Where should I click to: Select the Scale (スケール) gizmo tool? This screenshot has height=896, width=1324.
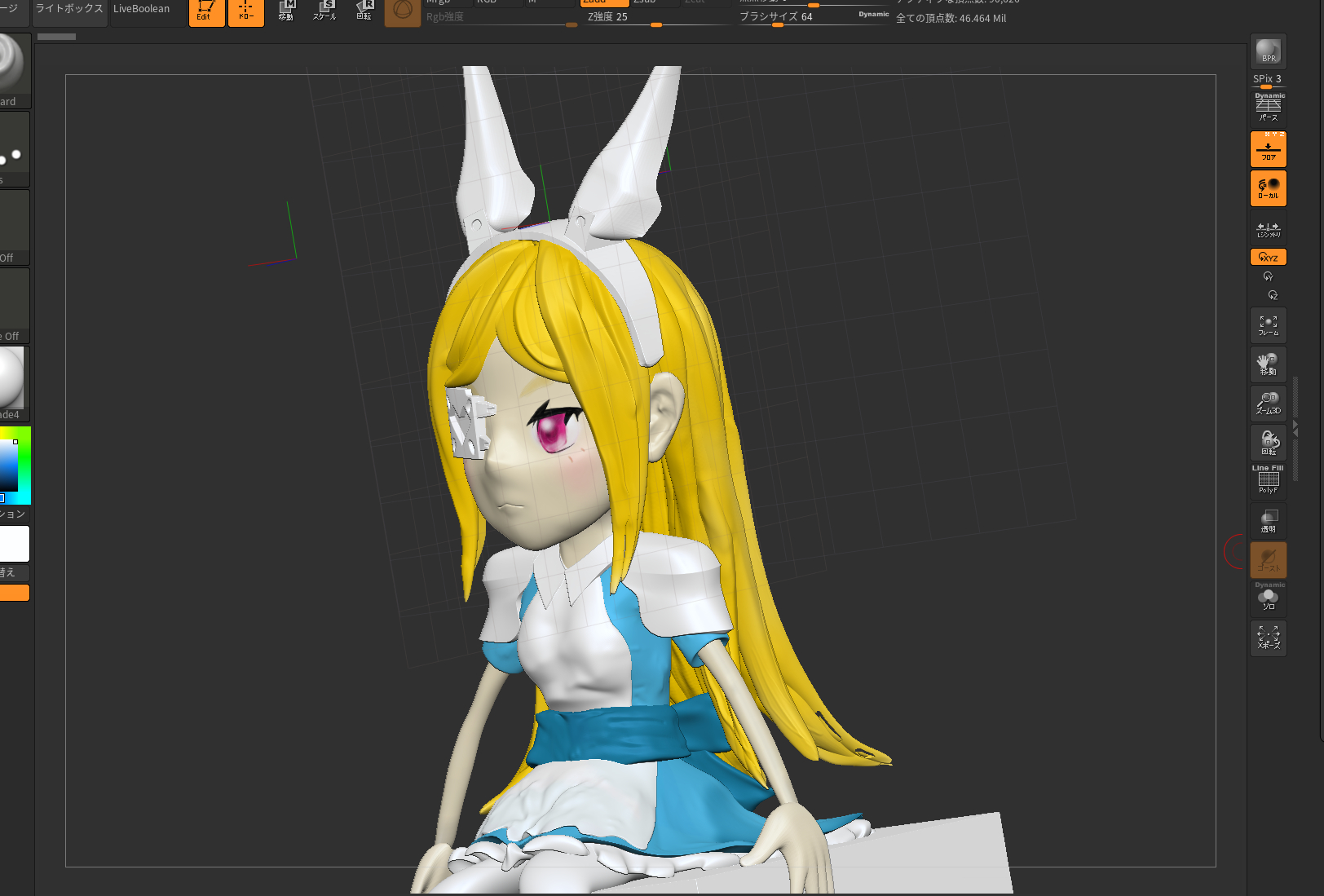coord(324,11)
